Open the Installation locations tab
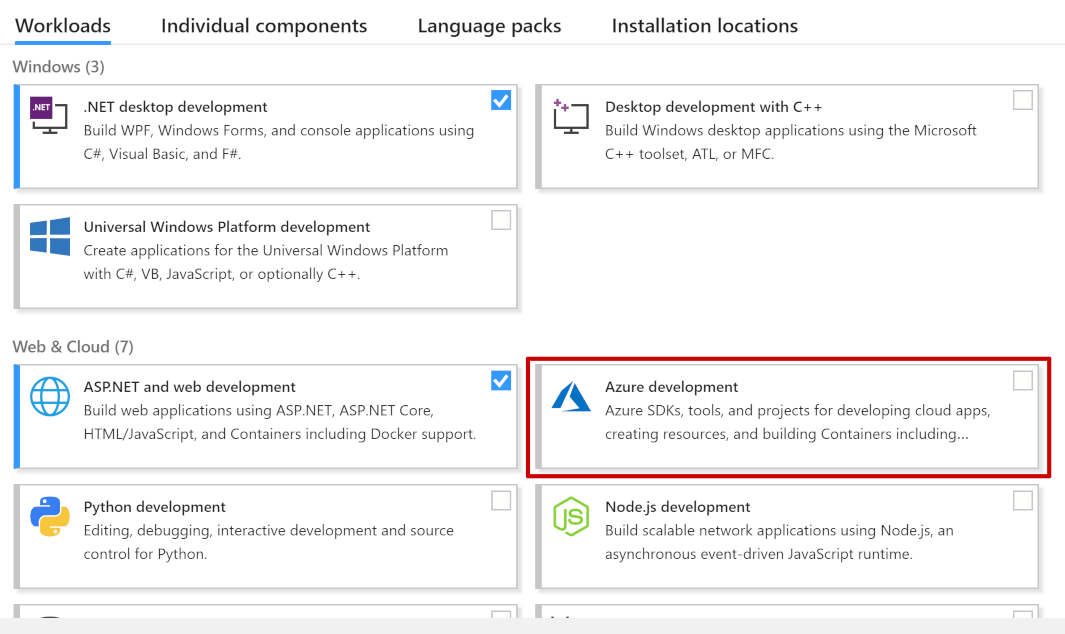The width and height of the screenshot is (1065, 634). (x=704, y=26)
